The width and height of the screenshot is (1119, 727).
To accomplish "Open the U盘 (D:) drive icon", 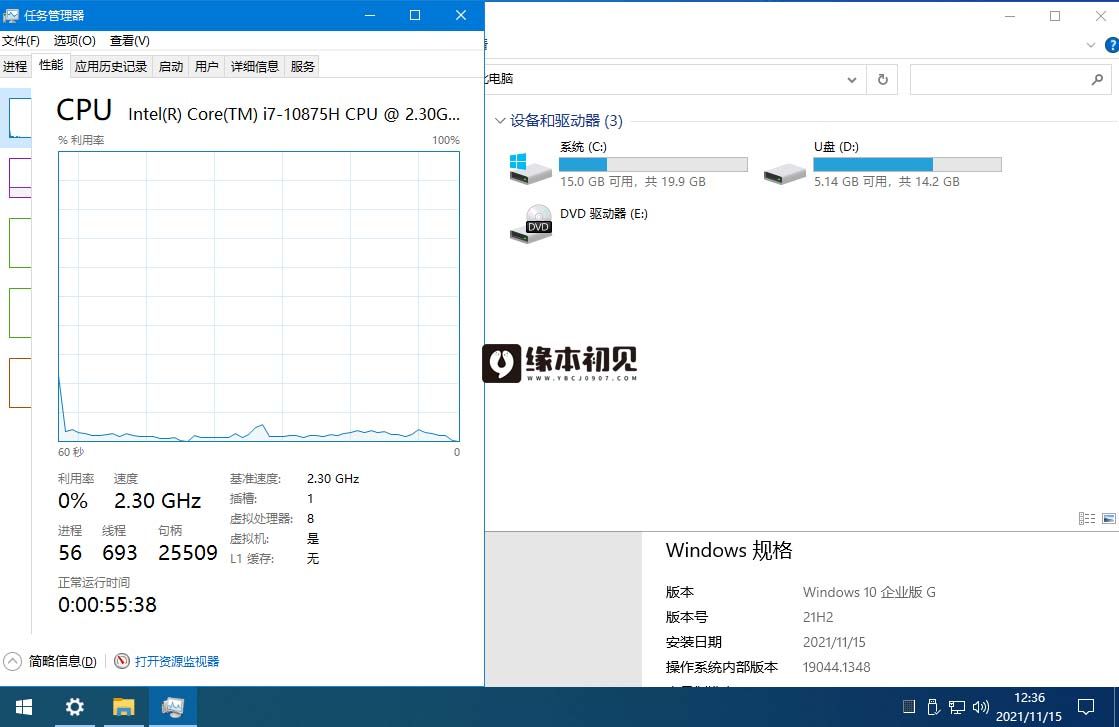I will pos(784,173).
